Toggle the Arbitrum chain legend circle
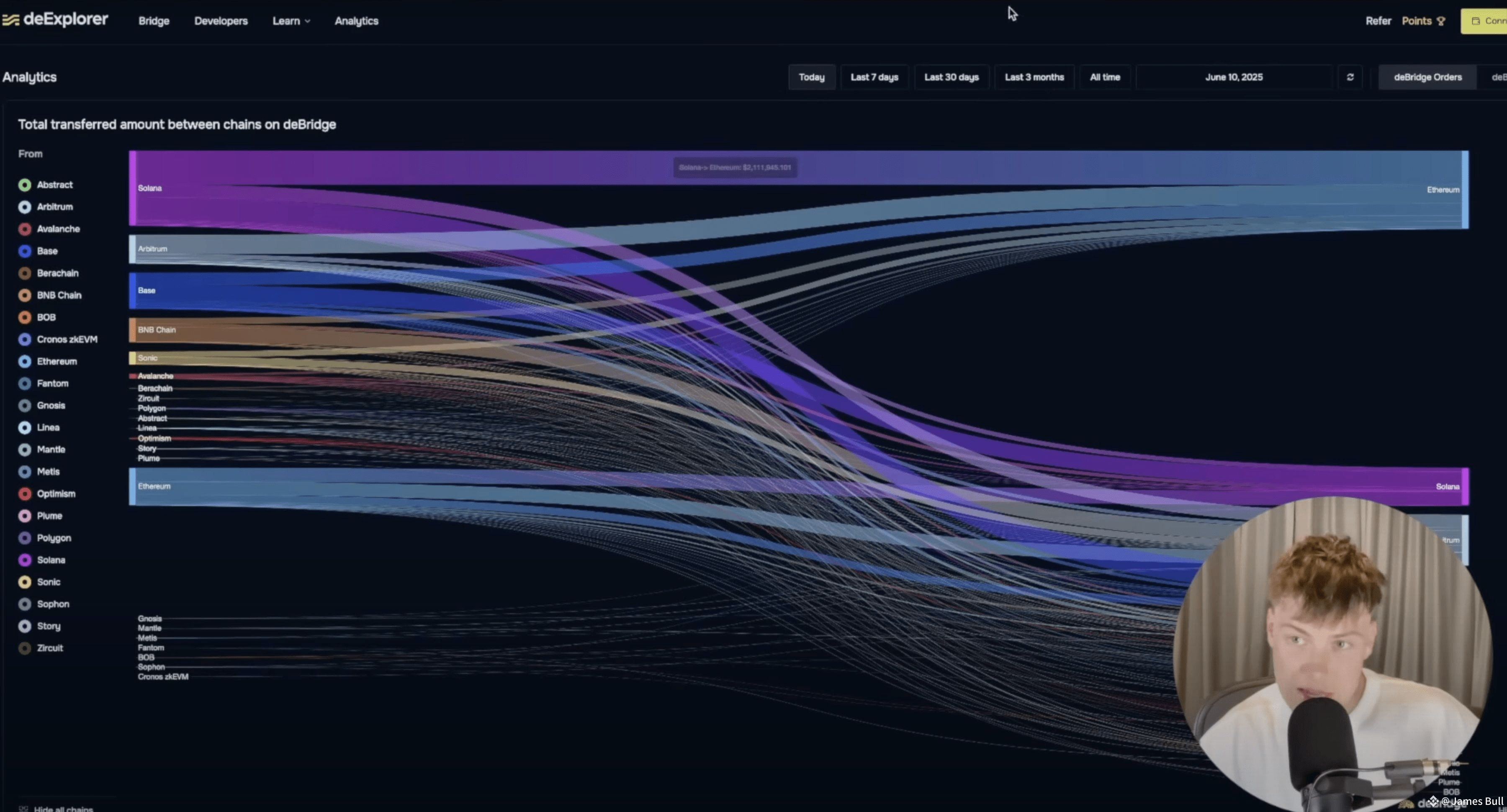 coord(25,207)
